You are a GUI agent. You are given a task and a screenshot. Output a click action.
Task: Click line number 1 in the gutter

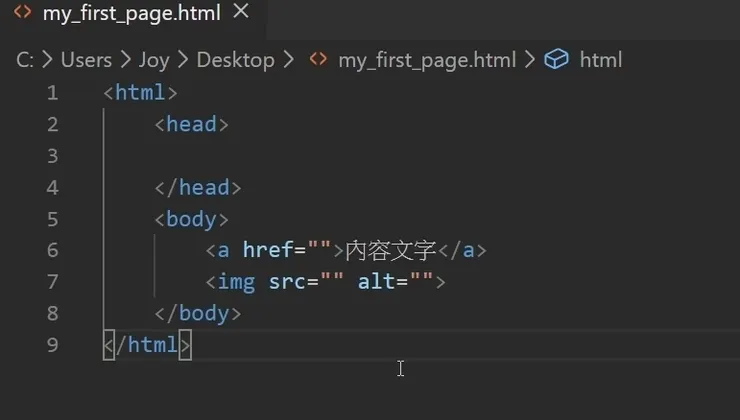click(52, 93)
